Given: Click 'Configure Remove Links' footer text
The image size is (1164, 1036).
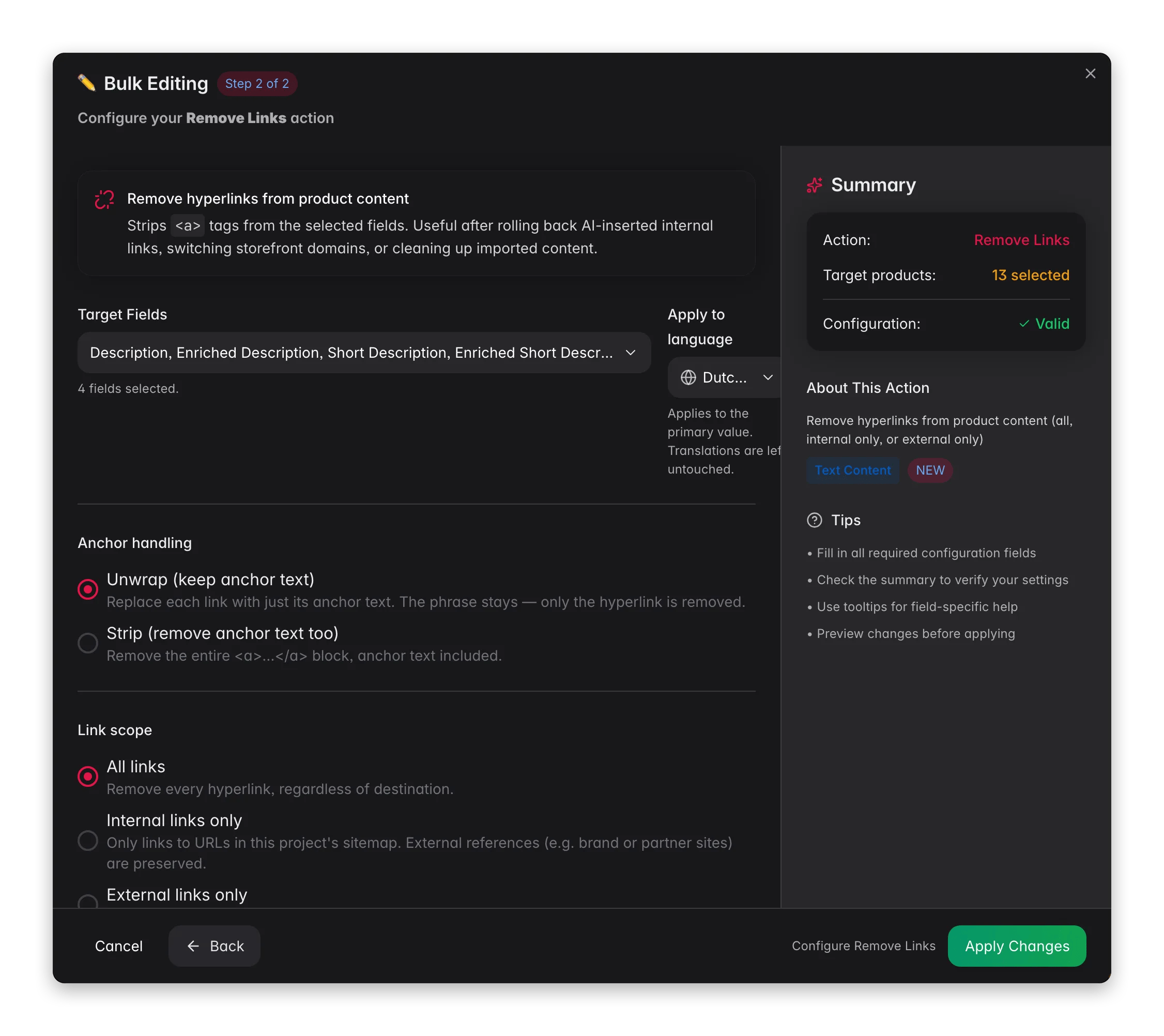Looking at the screenshot, I should 863,946.
